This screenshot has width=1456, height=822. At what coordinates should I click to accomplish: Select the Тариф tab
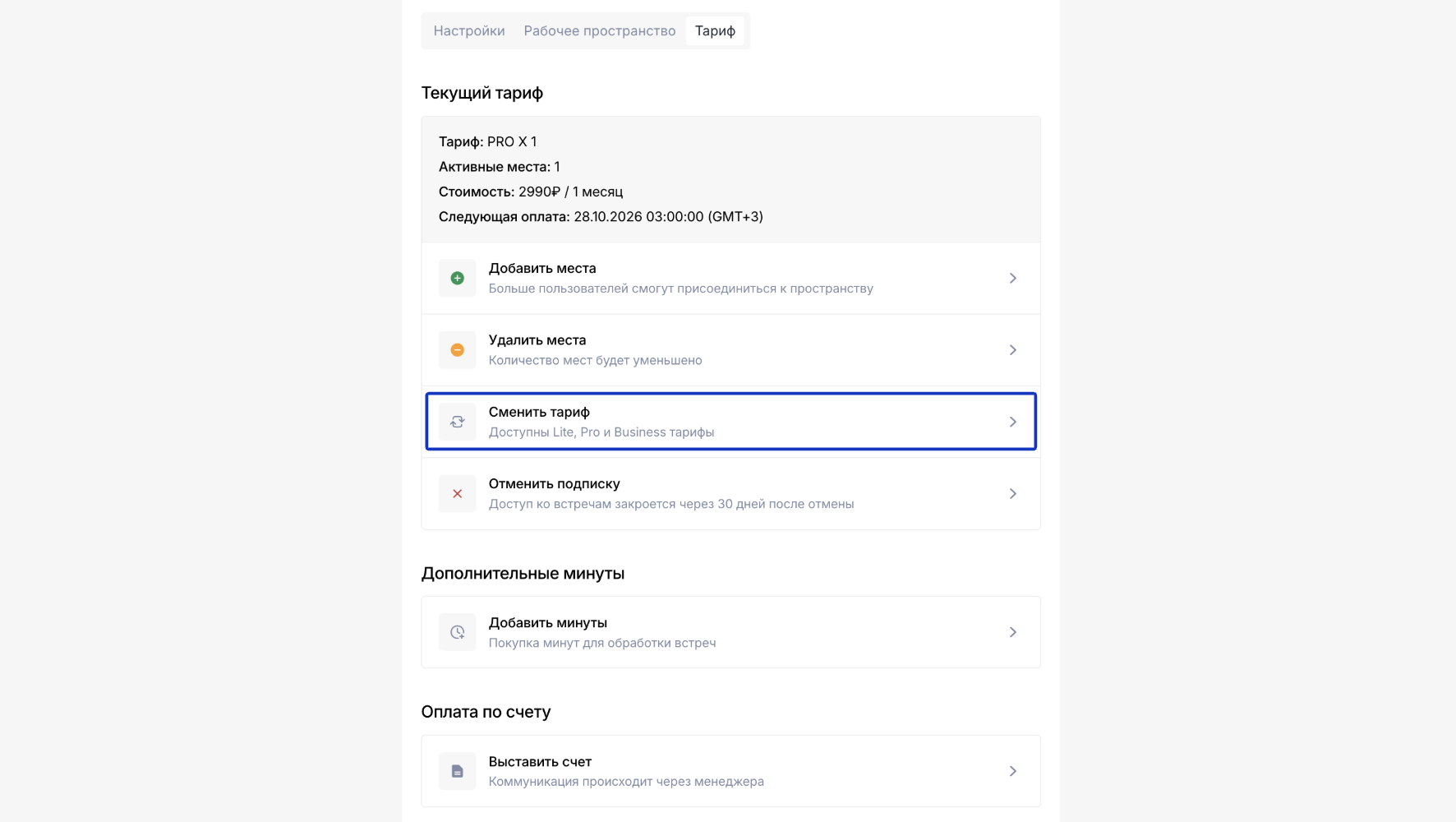715,31
